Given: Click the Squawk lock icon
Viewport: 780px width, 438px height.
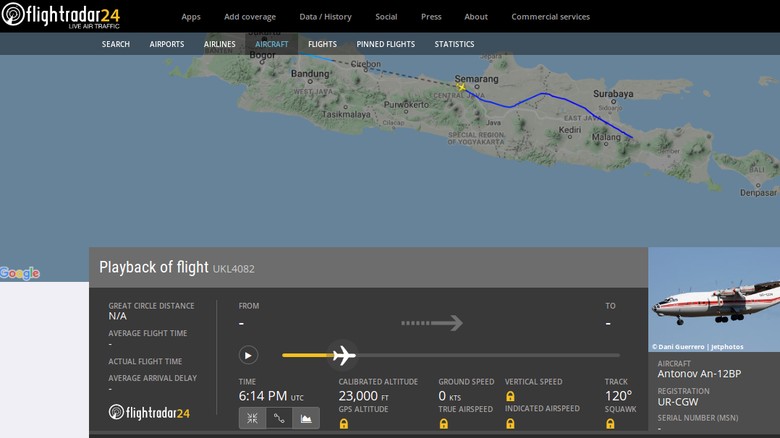Looking at the screenshot, I should pos(610,424).
